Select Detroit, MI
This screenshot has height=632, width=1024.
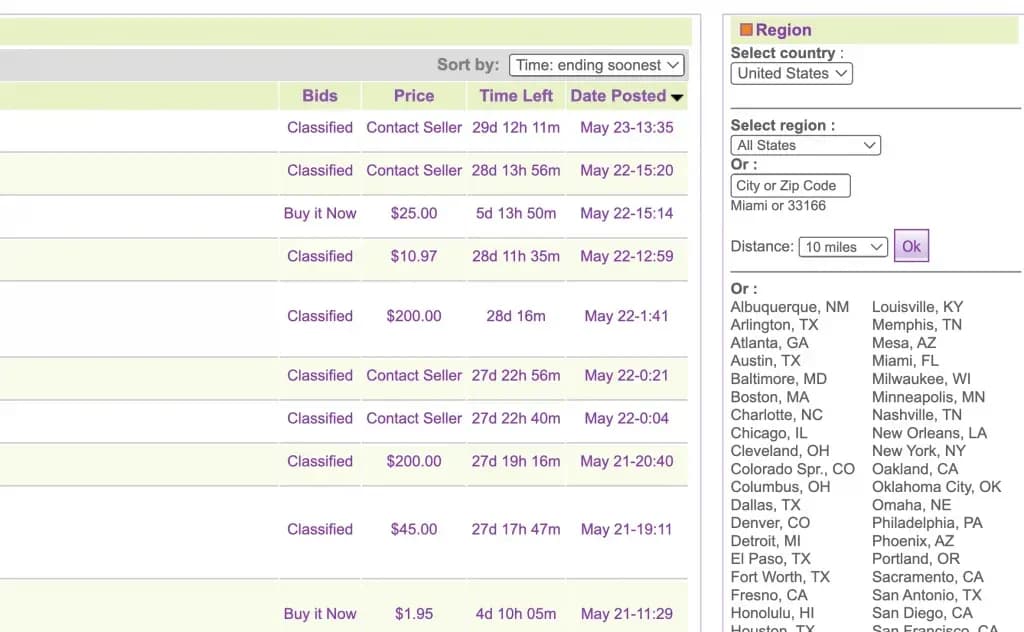click(765, 541)
